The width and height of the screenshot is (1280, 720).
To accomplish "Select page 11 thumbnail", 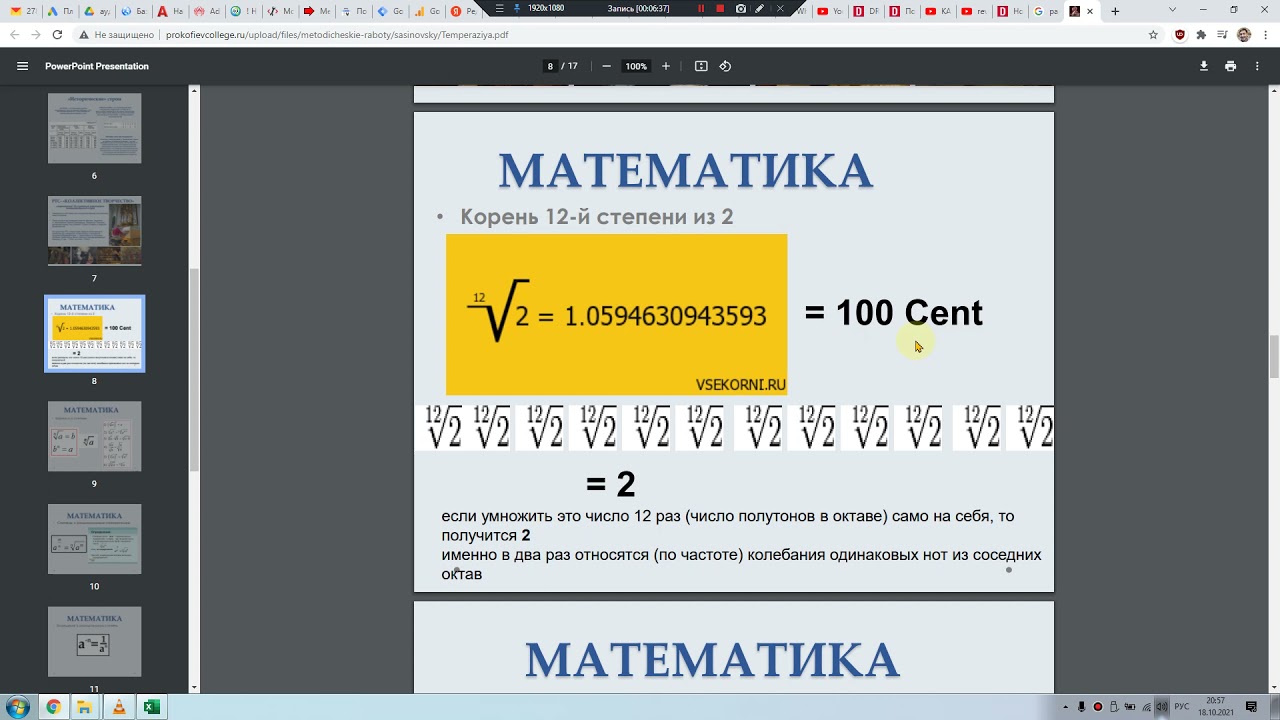I will pos(95,642).
